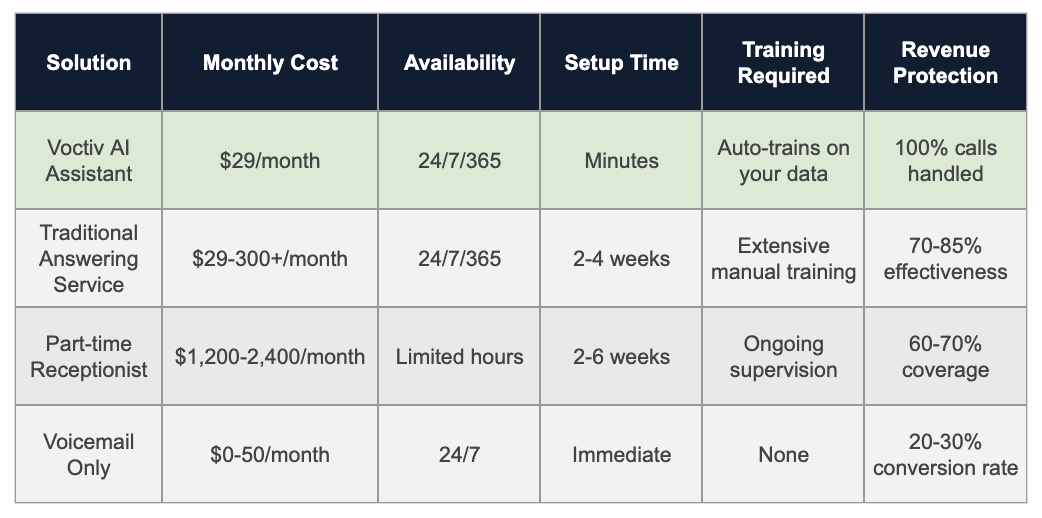Click the Auto-trains on your data cell
This screenshot has height=518, width=1042.
(783, 160)
